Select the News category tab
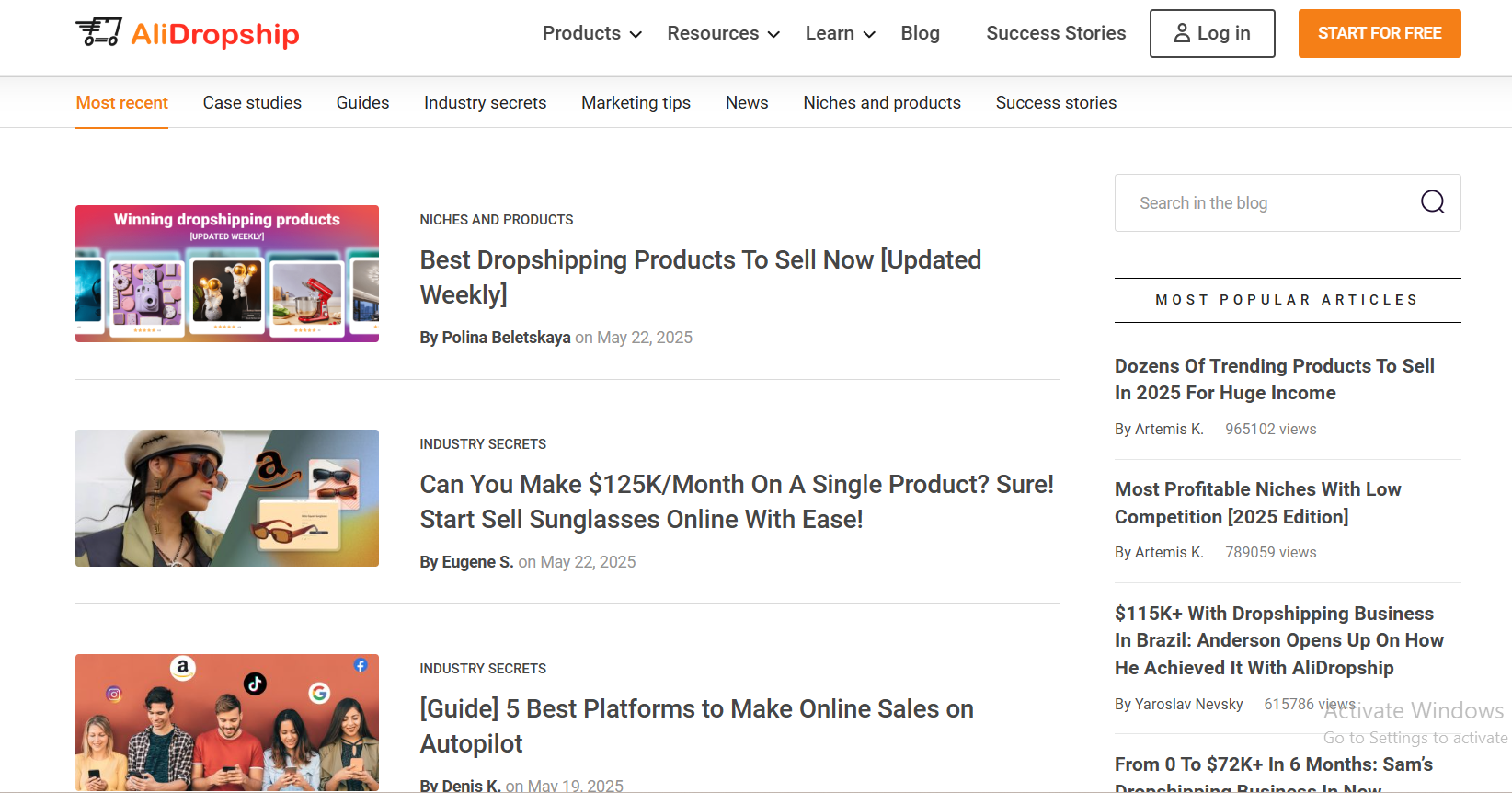Screen dimensions: 1512x793 point(747,103)
